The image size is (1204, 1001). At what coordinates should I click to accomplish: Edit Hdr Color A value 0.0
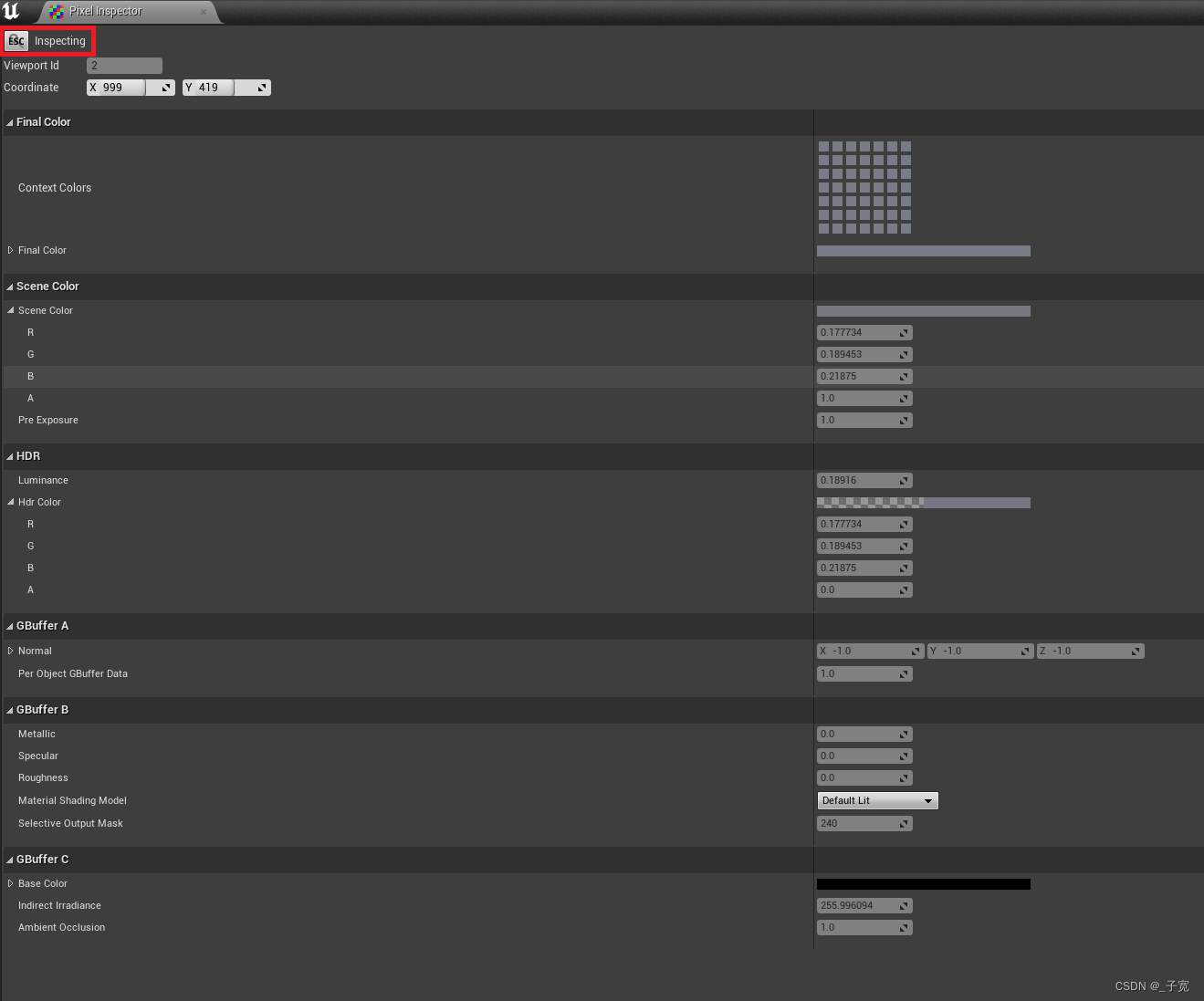(864, 590)
